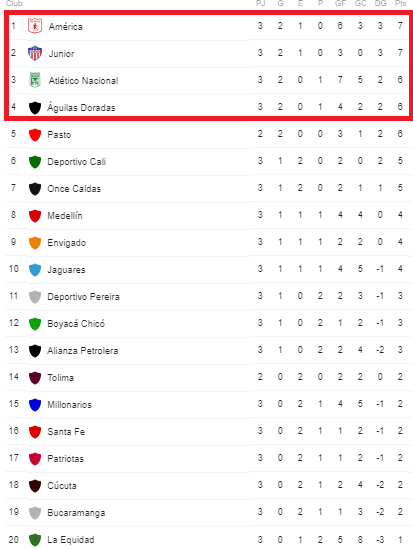Click the Junior club crest icon
The height and width of the screenshot is (549, 413).
tap(35, 53)
